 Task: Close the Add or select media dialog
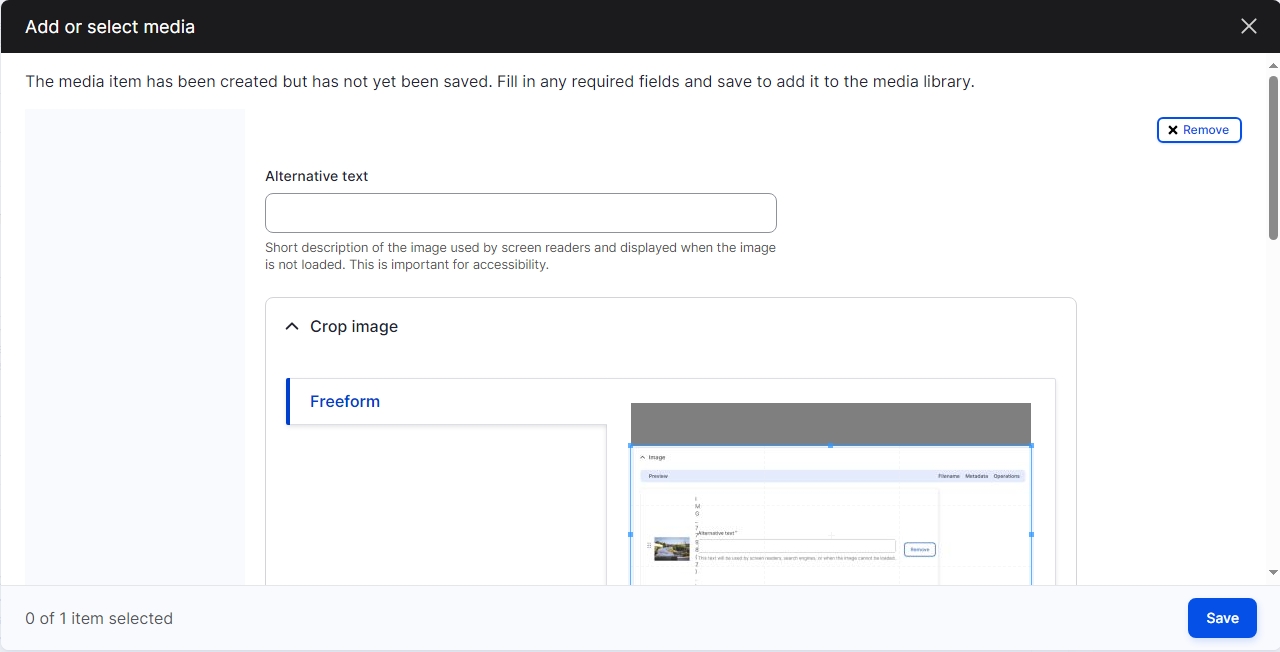1248,27
